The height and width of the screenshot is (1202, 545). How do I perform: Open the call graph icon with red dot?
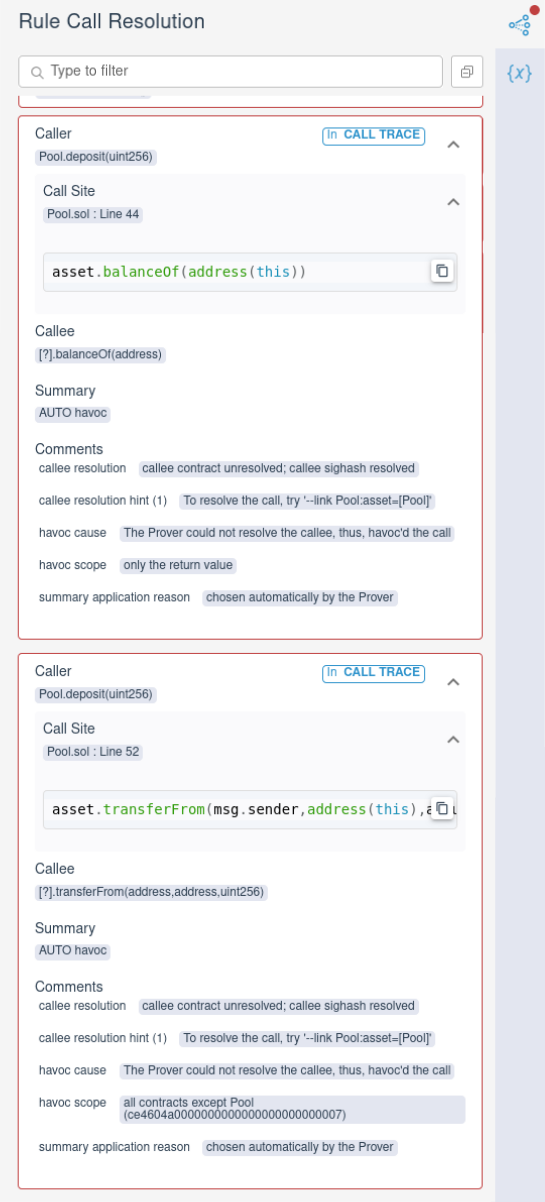click(x=519, y=23)
